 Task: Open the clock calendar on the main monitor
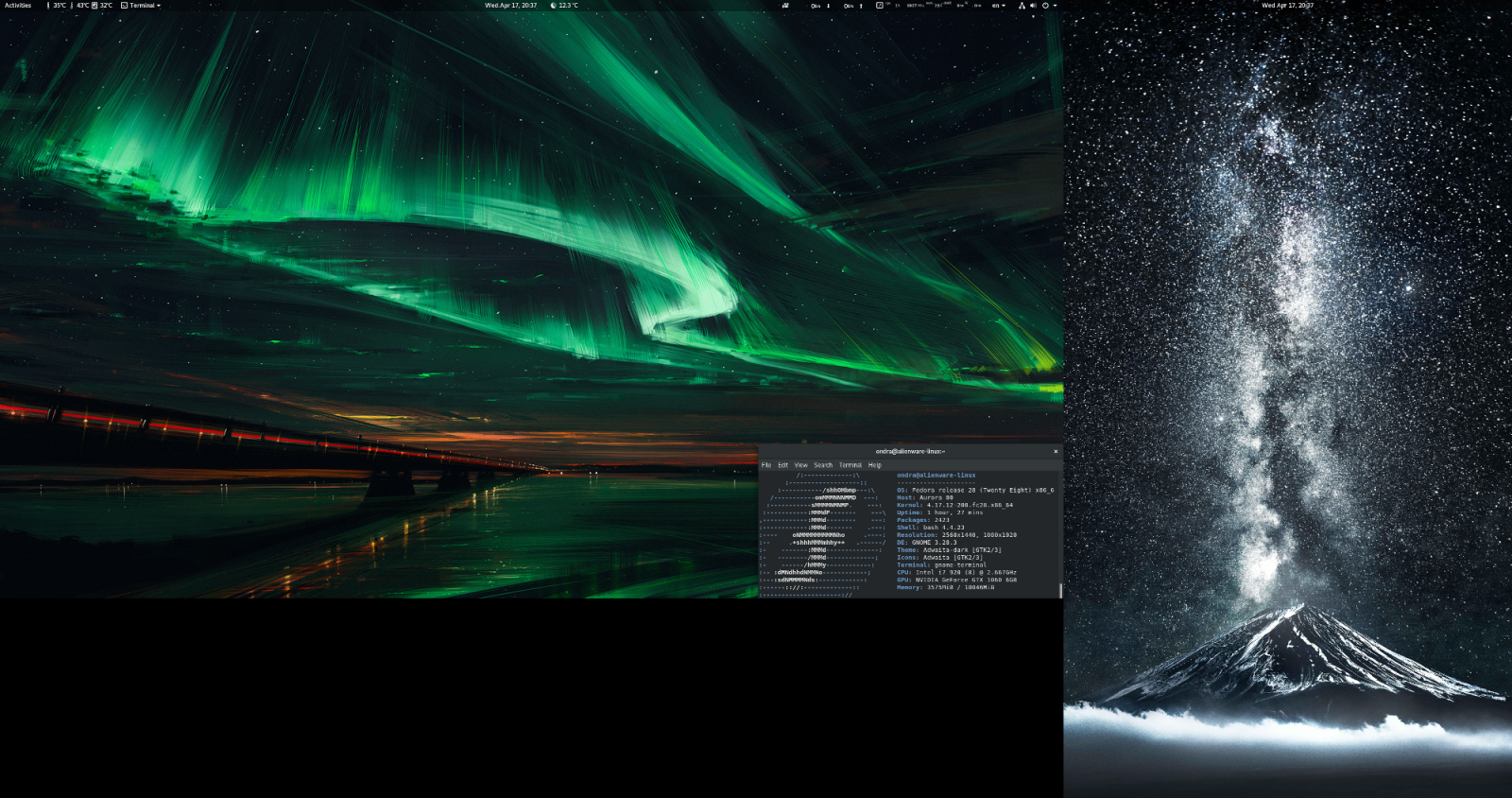tap(510, 6)
